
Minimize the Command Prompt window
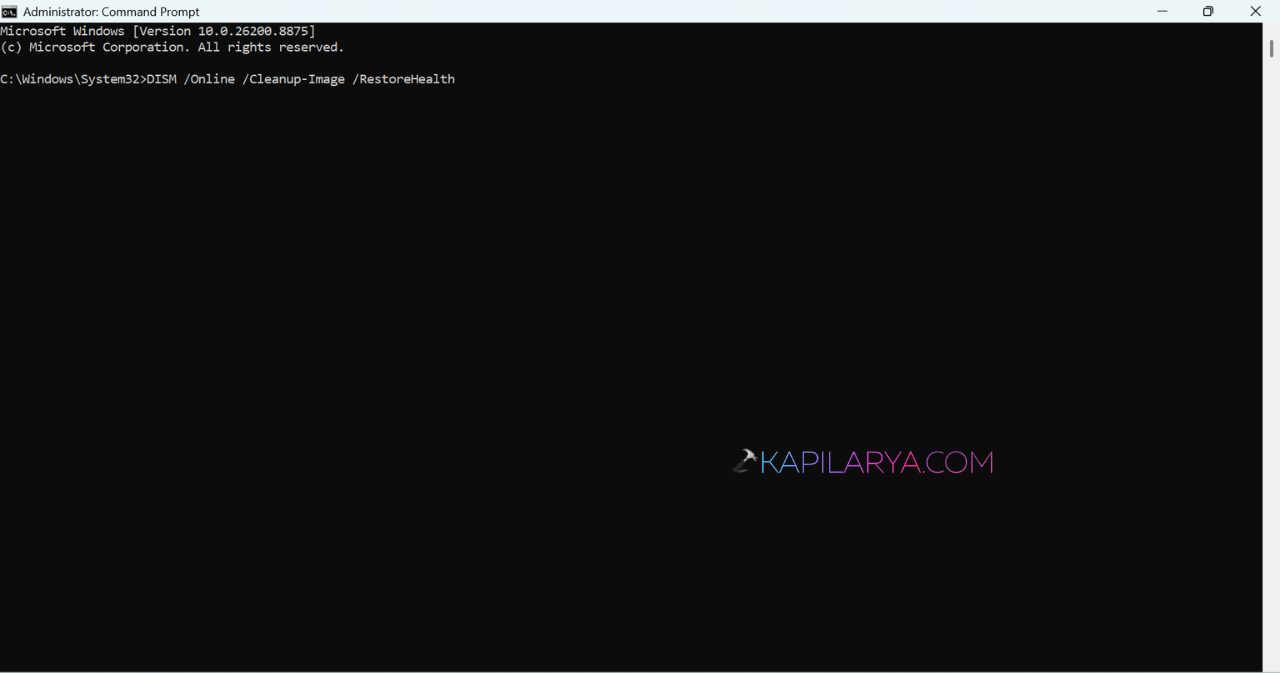[1162, 12]
